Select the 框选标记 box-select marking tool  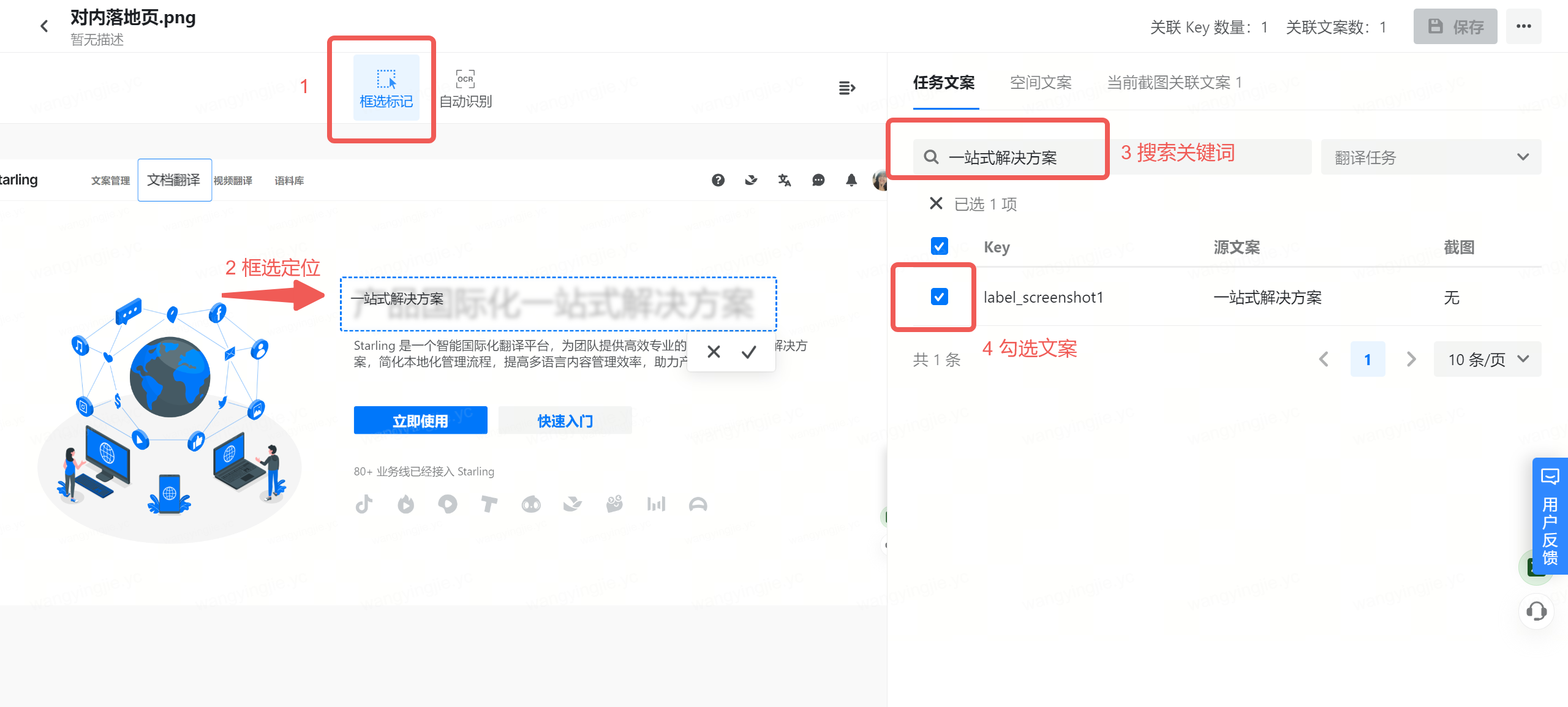pyautogui.click(x=386, y=88)
